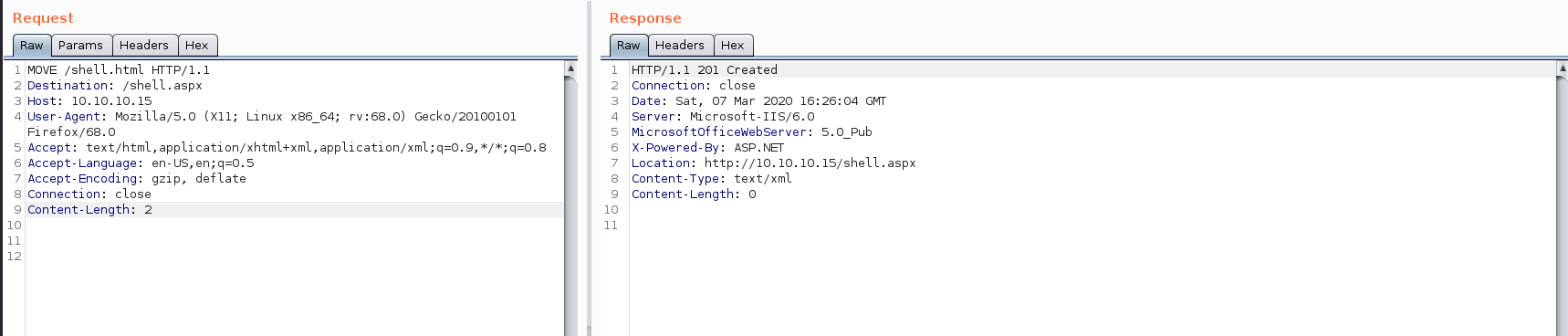Viewport: 1568px width, 336px height.
Task: Click the Accept-Language: en-US header line
Action: point(141,163)
